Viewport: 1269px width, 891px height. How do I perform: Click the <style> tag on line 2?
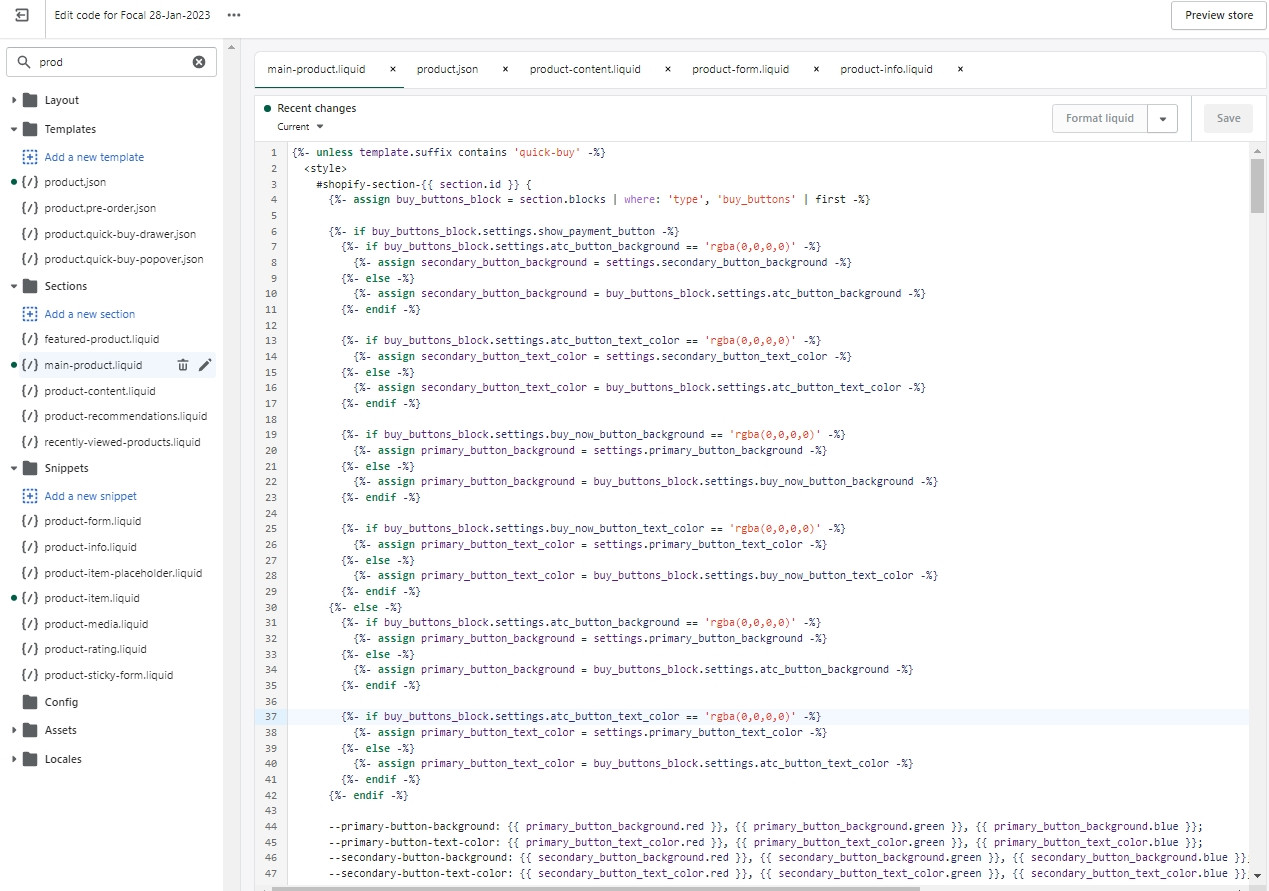click(325, 168)
